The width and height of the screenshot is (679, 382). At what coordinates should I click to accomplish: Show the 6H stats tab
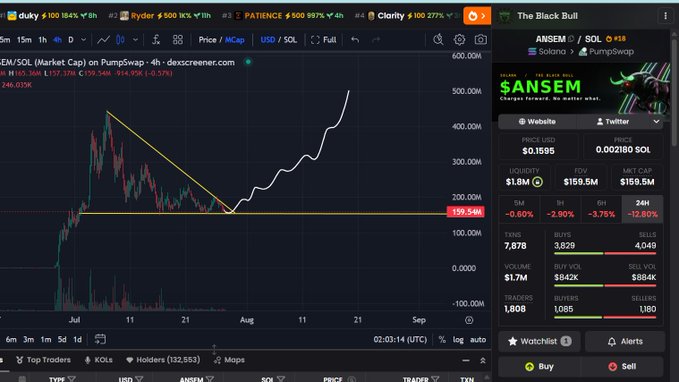click(x=601, y=209)
